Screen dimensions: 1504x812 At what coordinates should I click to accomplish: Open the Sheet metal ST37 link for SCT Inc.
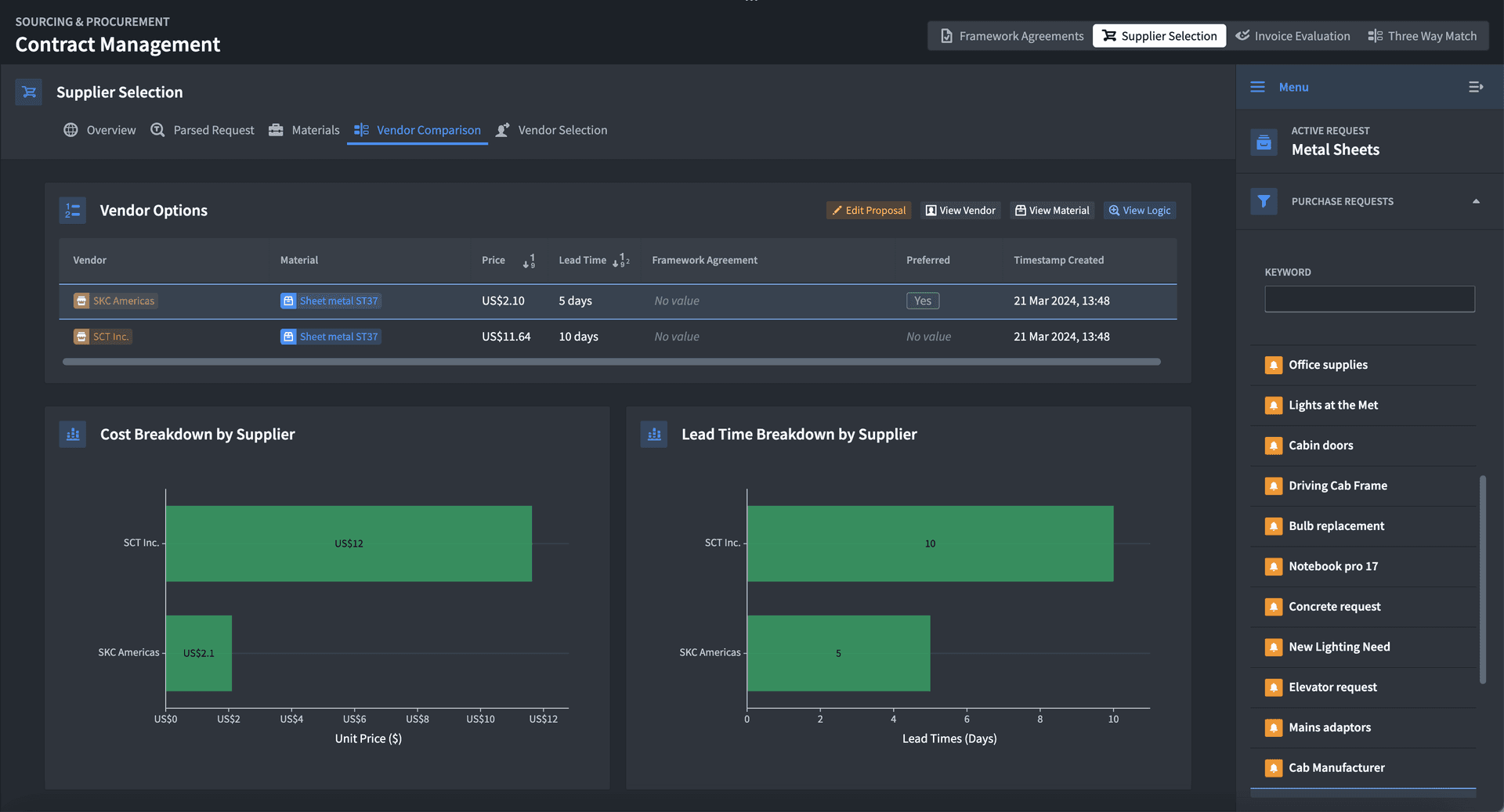pos(338,337)
